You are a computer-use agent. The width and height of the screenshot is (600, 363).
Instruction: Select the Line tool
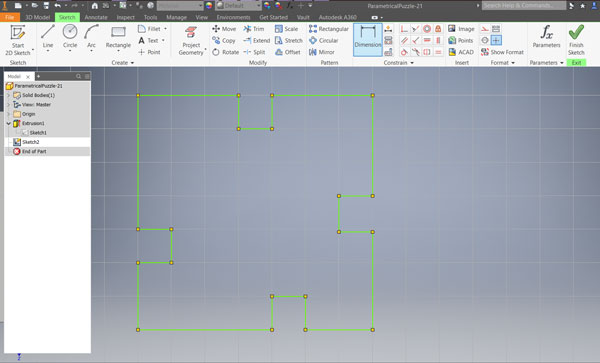pos(48,37)
